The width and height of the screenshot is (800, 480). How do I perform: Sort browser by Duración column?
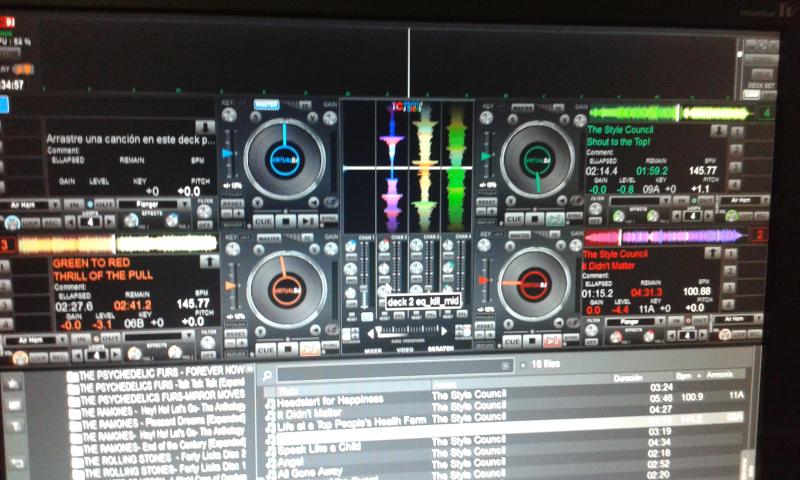628,378
